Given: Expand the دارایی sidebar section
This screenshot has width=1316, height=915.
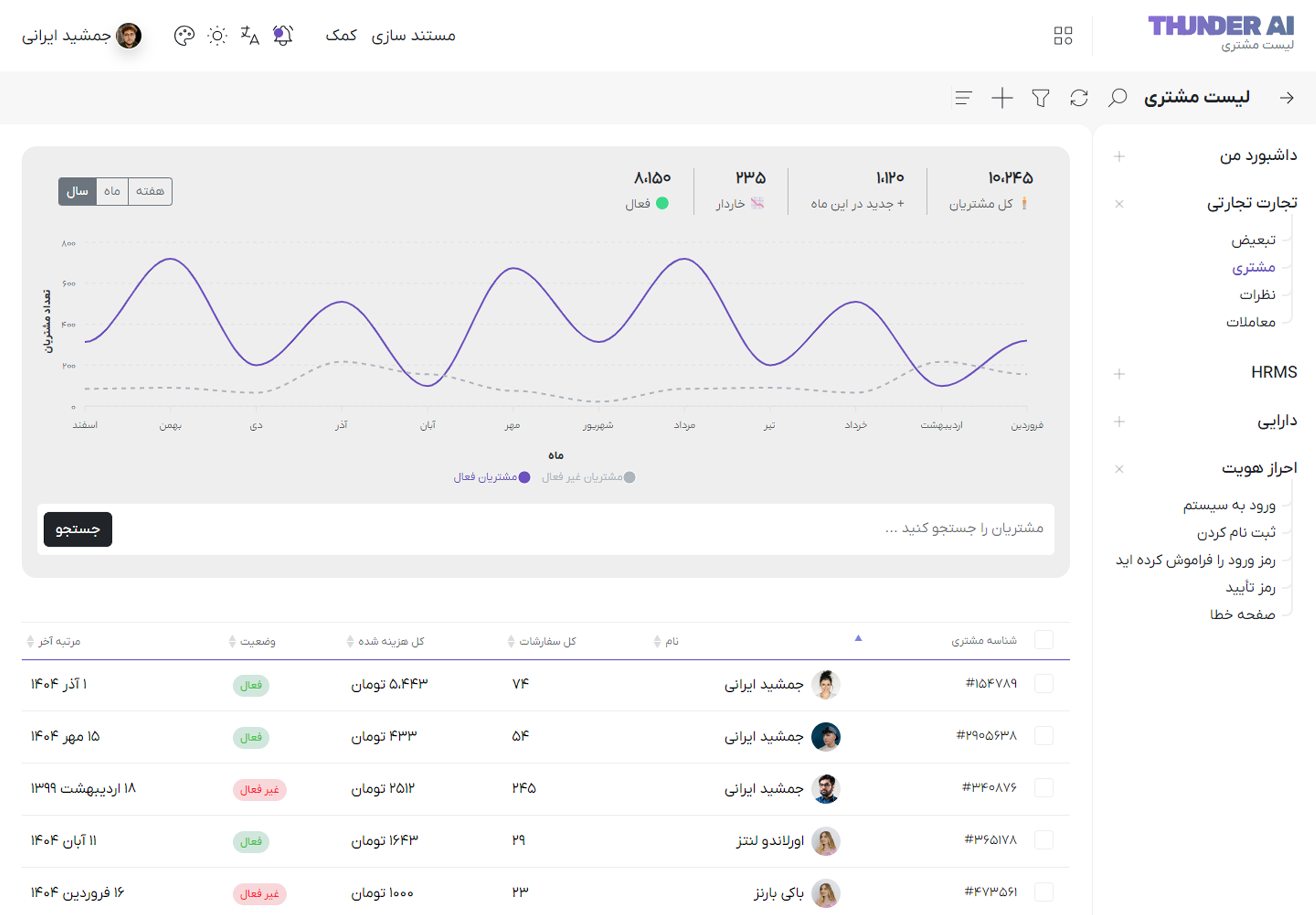Looking at the screenshot, I should click(x=1119, y=421).
